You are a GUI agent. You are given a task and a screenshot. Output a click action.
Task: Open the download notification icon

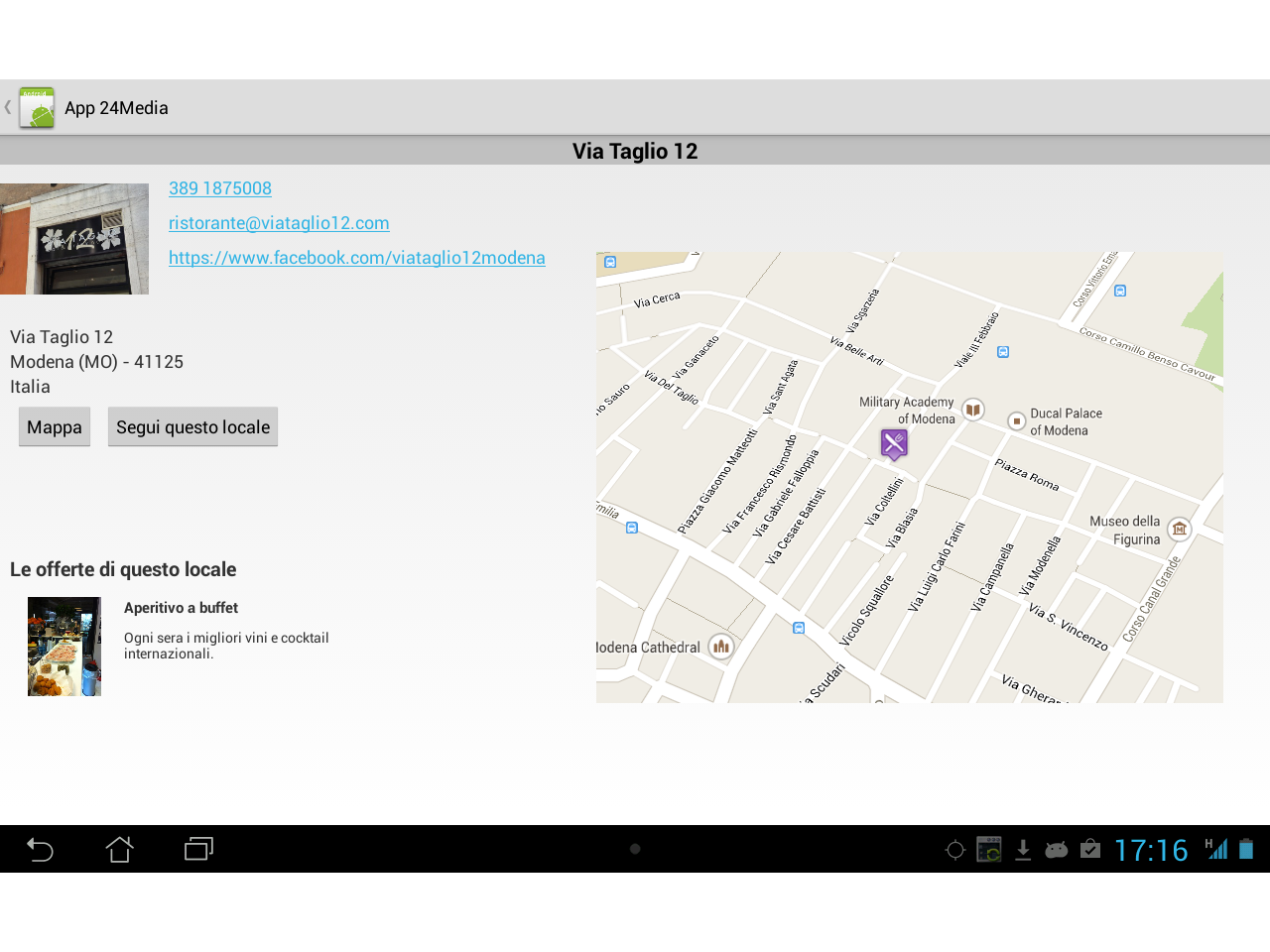click(x=1023, y=850)
